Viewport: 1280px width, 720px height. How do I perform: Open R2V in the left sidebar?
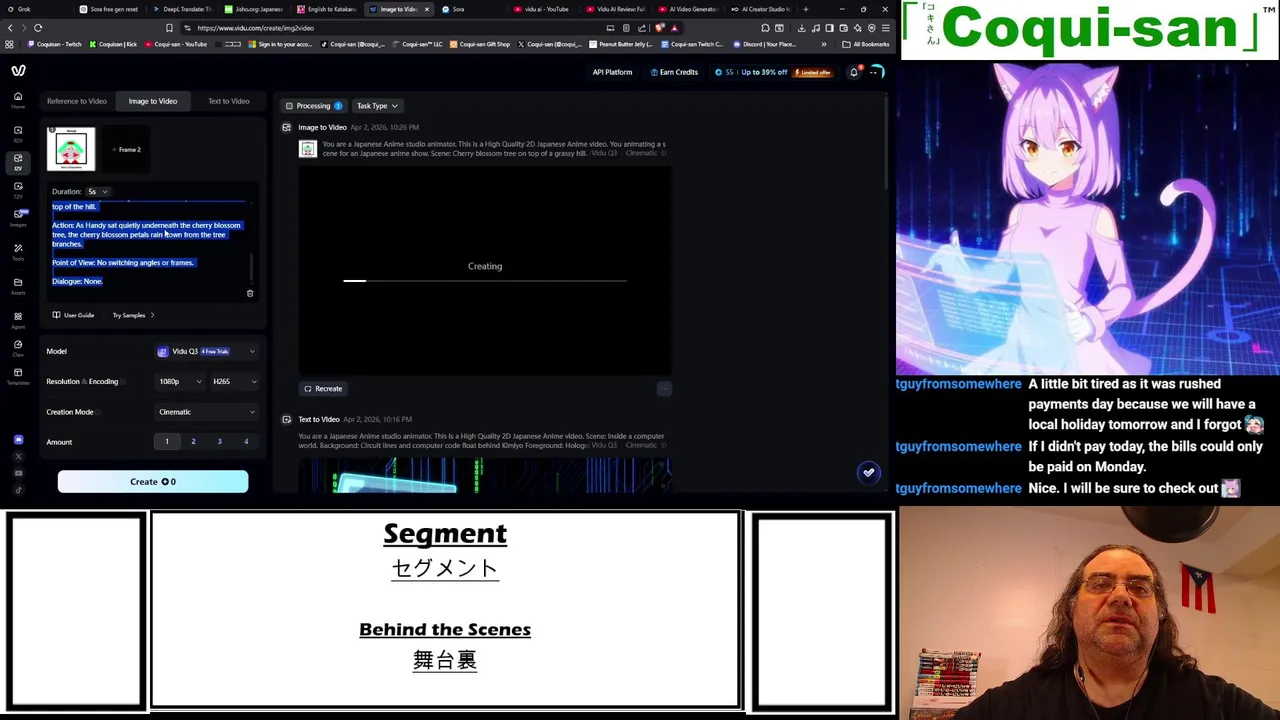(x=18, y=134)
